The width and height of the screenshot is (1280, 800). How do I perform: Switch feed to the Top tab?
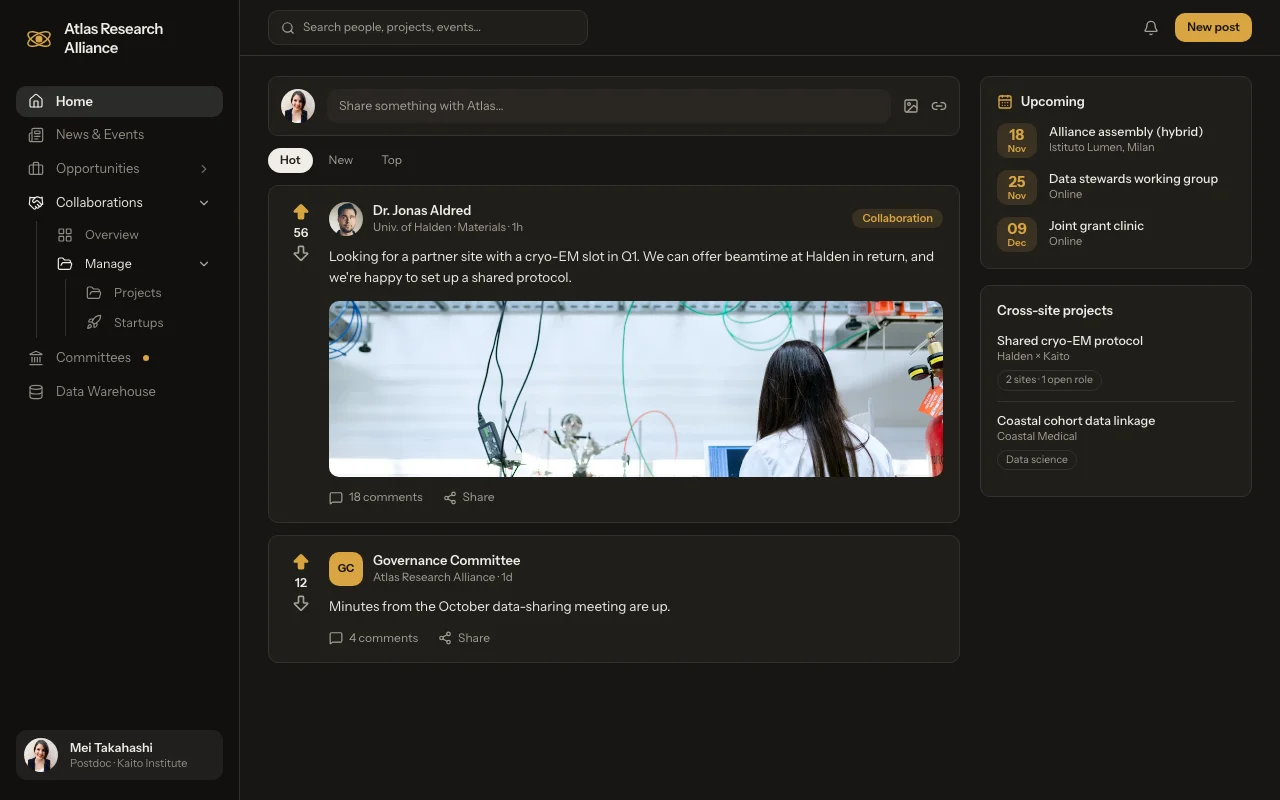click(x=392, y=160)
